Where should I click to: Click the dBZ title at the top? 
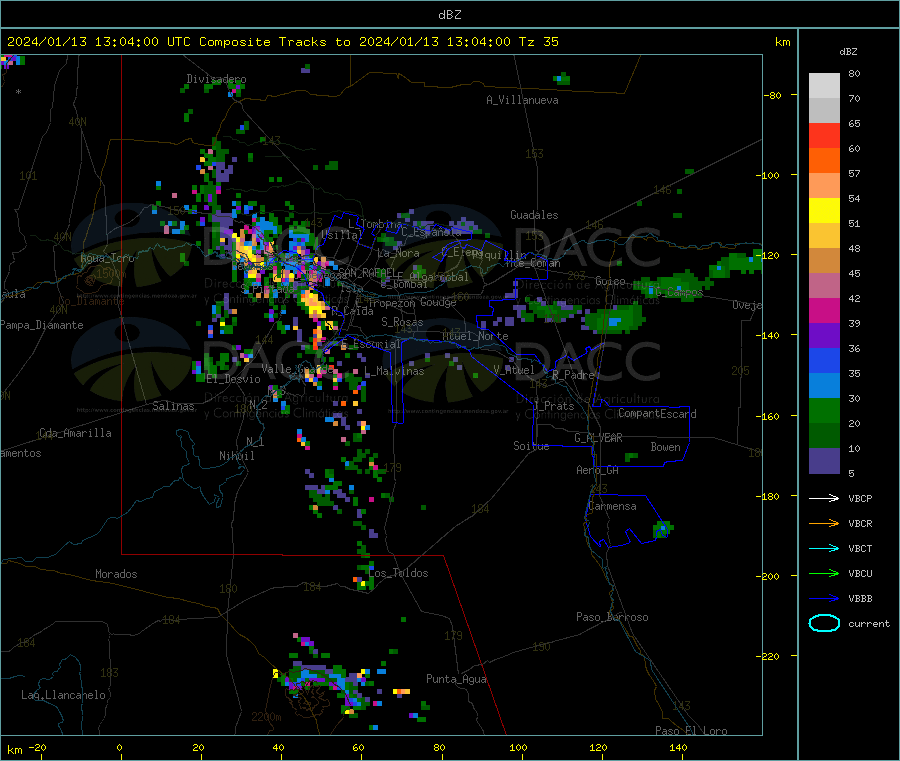tap(449, 15)
